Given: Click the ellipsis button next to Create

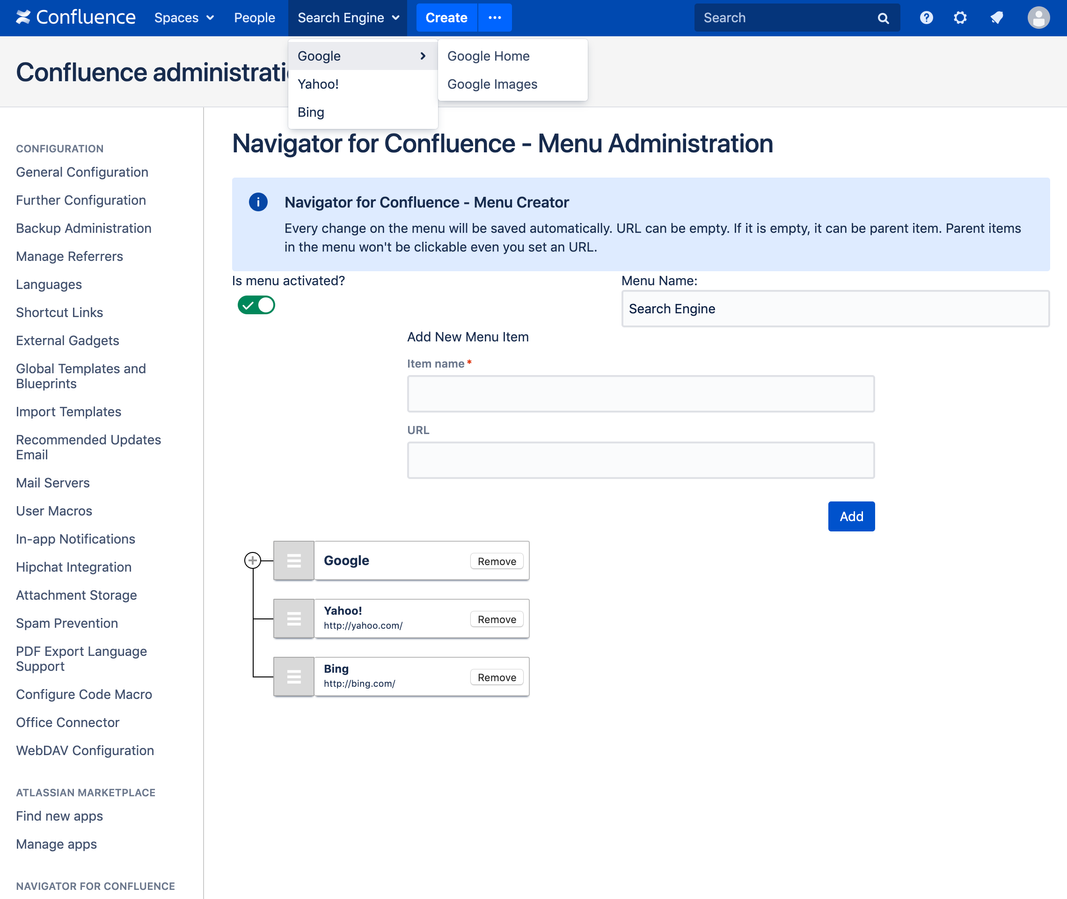Looking at the screenshot, I should (x=495, y=18).
